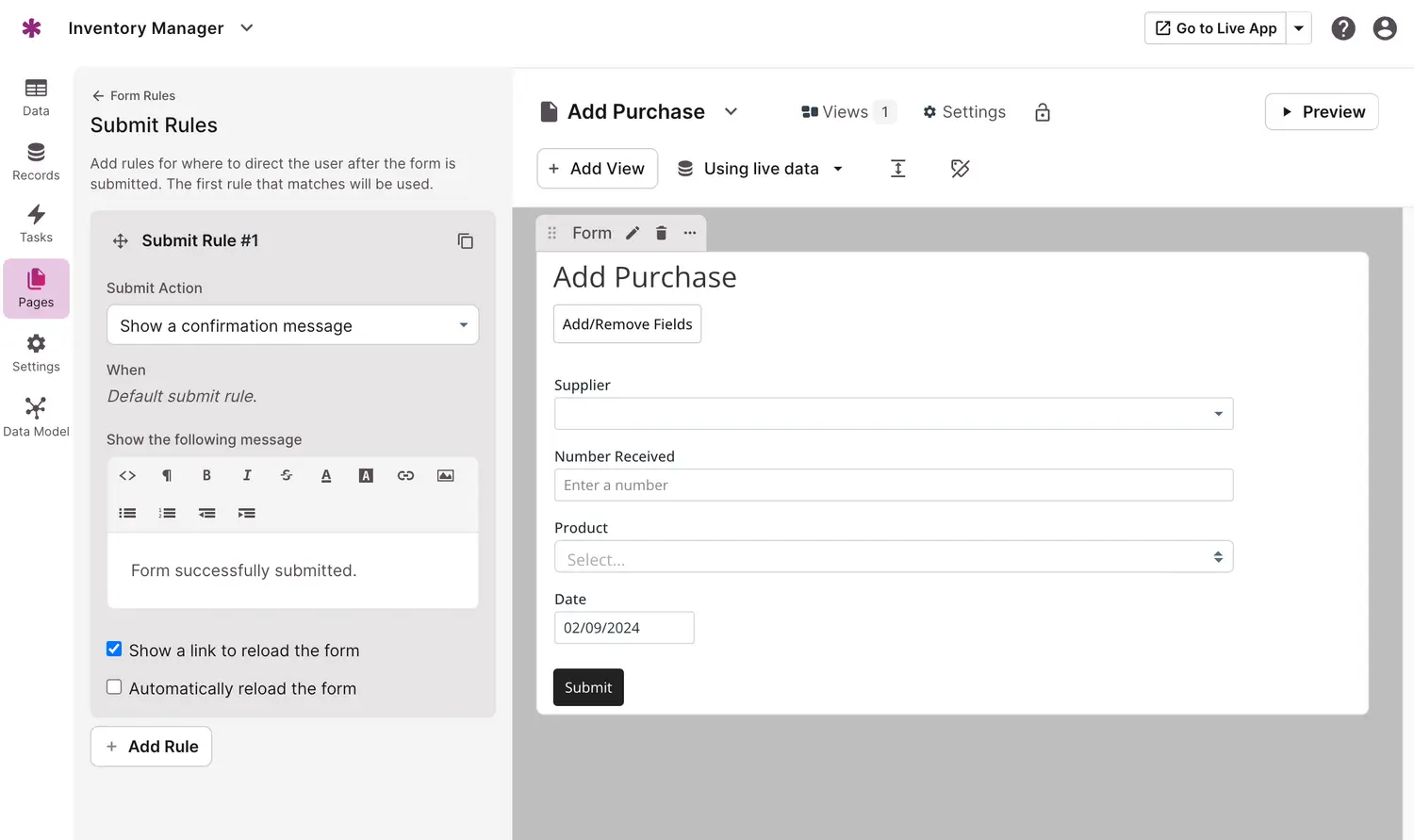
Task: Open the text highlight color tool
Action: 366,476
